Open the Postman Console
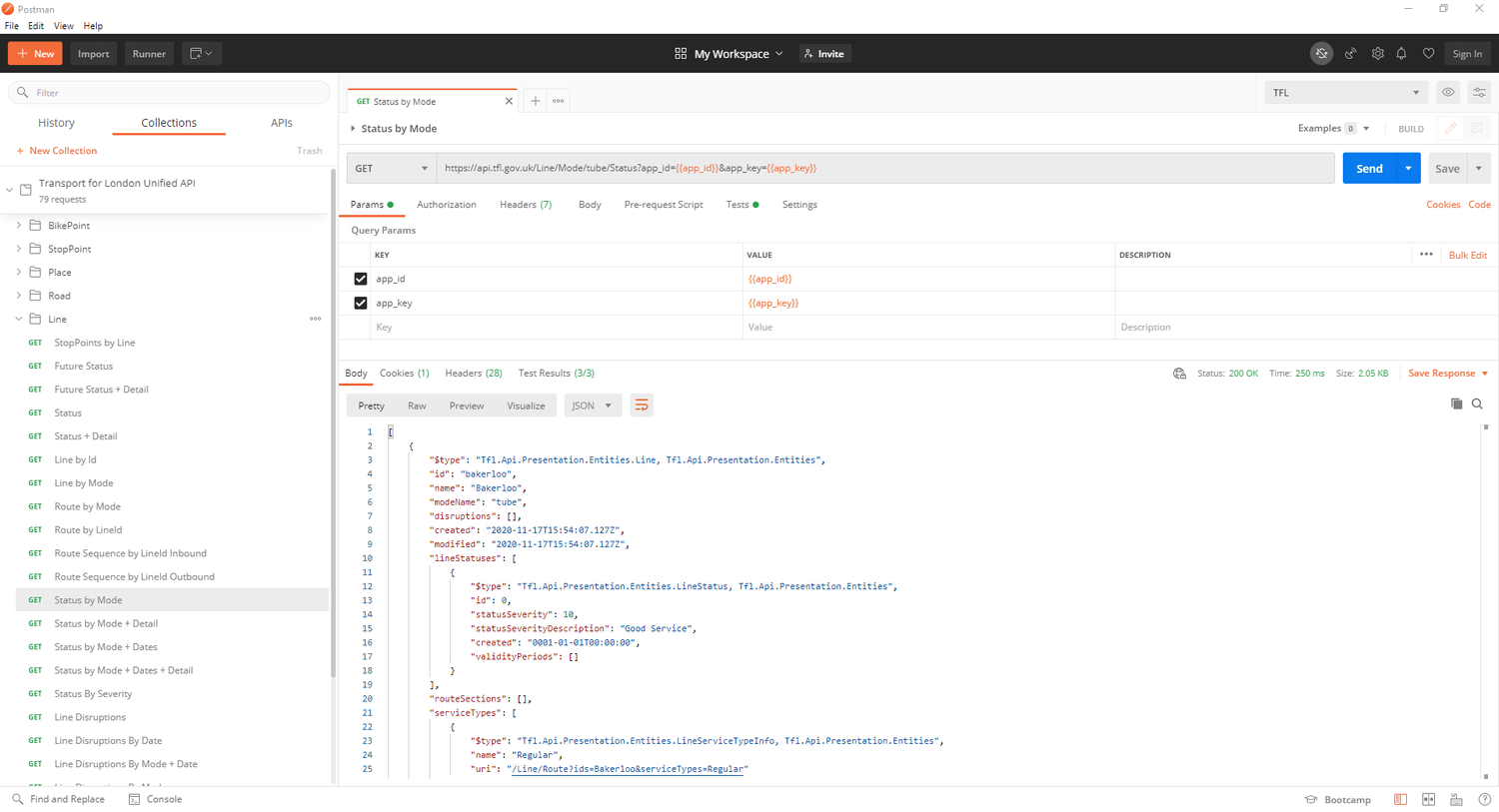The width and height of the screenshot is (1499, 812). tap(155, 799)
